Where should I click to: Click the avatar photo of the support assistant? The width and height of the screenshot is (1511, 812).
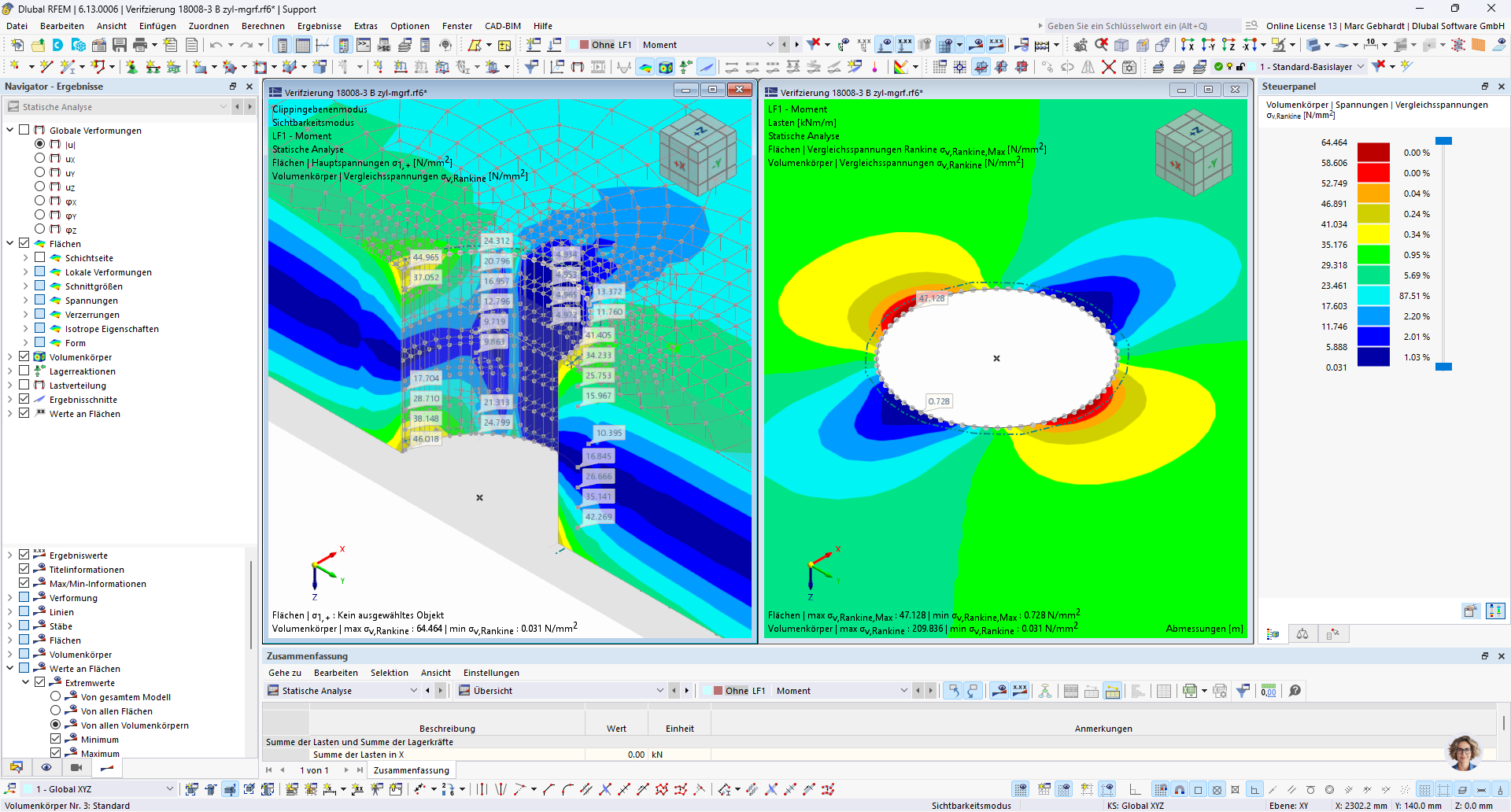coord(1464,752)
